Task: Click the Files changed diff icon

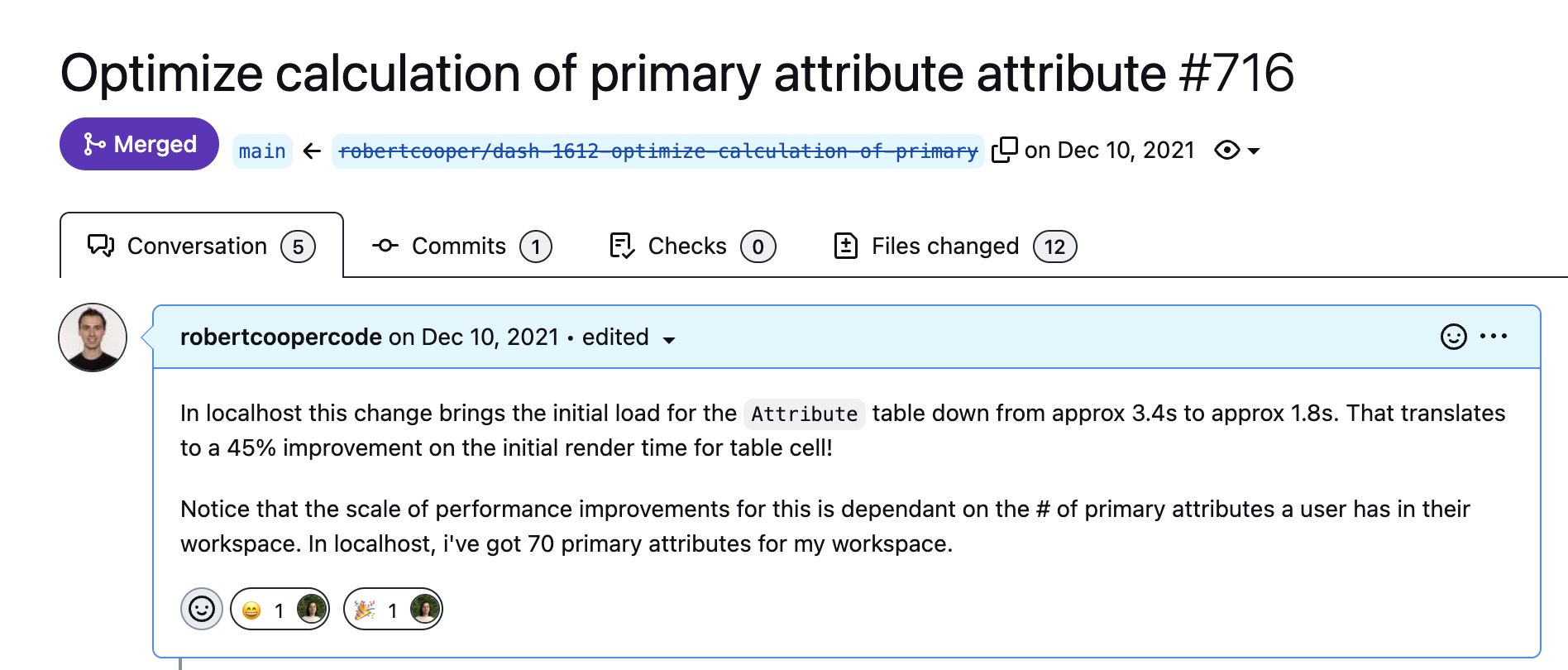Action: point(845,246)
